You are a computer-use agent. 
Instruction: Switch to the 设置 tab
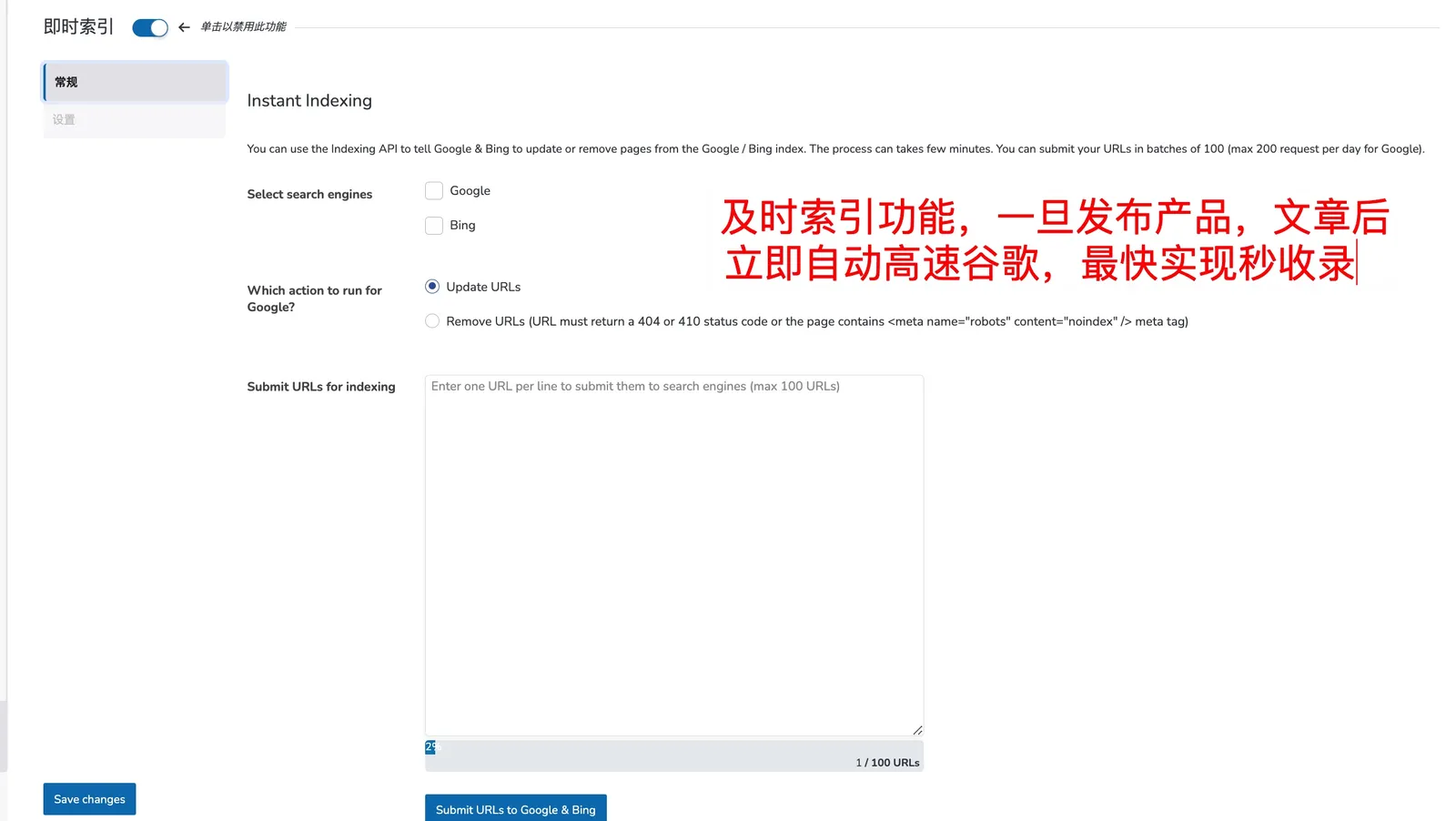135,120
